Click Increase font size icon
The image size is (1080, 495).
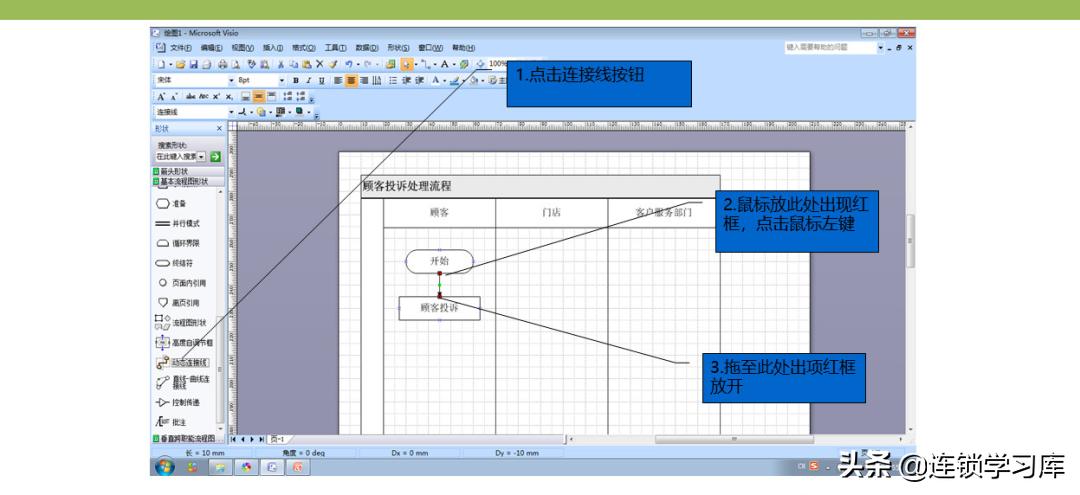click(161, 96)
